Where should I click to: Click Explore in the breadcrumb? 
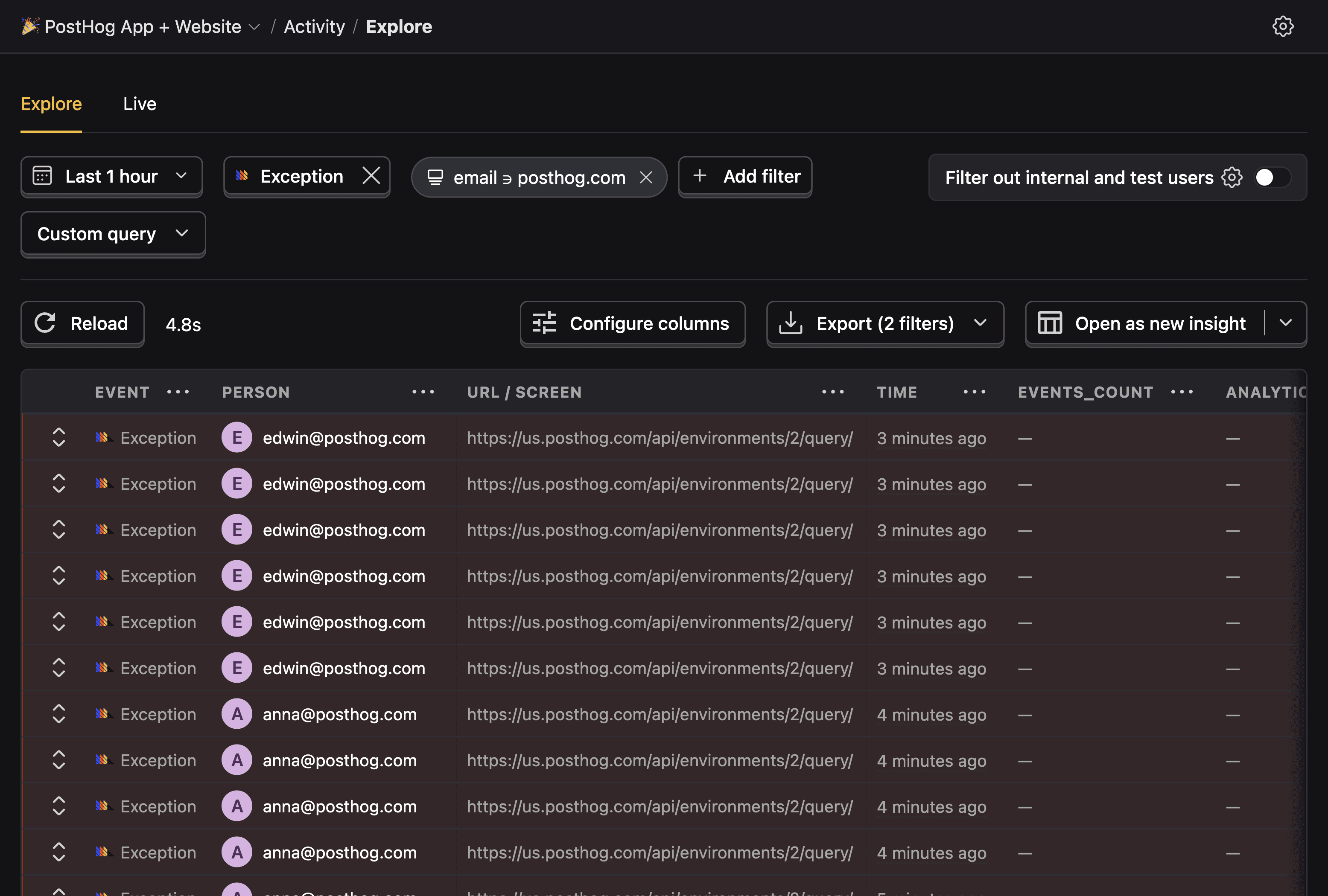(x=399, y=27)
